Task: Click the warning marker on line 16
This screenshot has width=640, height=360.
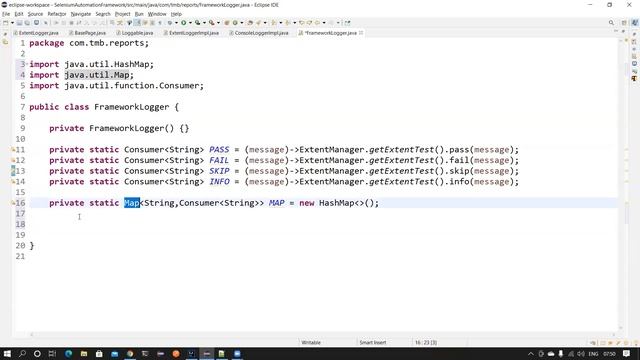Action: (13, 203)
